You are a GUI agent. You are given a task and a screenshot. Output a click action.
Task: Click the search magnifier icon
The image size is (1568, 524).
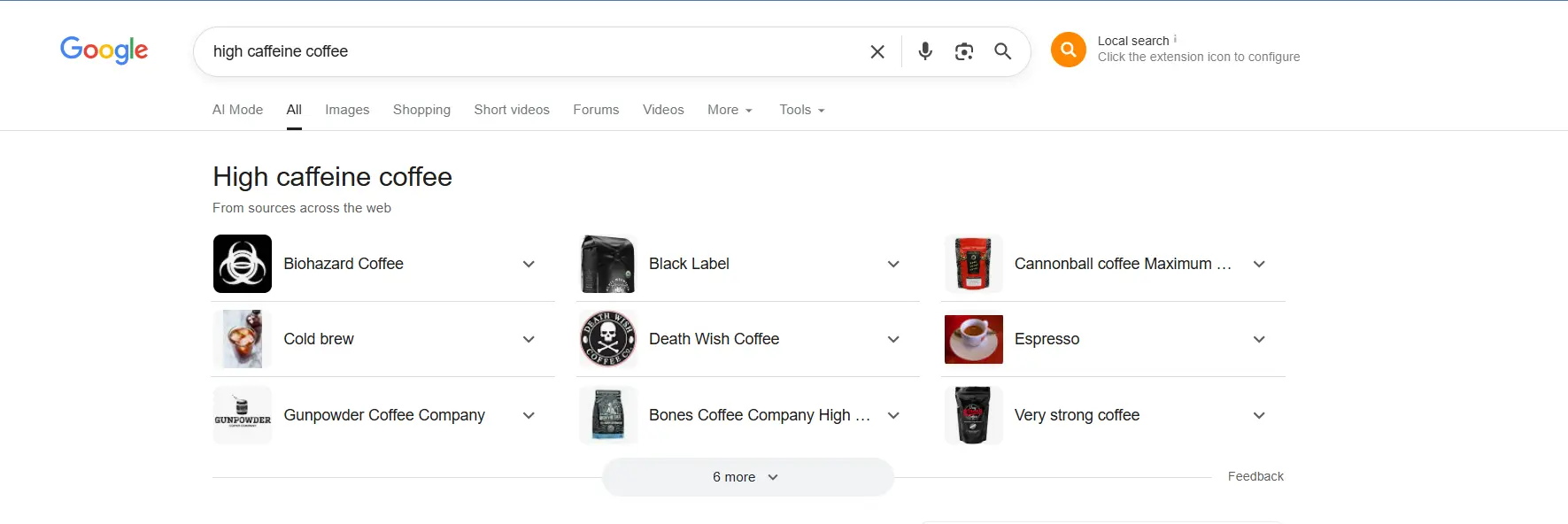pyautogui.click(x=1002, y=51)
